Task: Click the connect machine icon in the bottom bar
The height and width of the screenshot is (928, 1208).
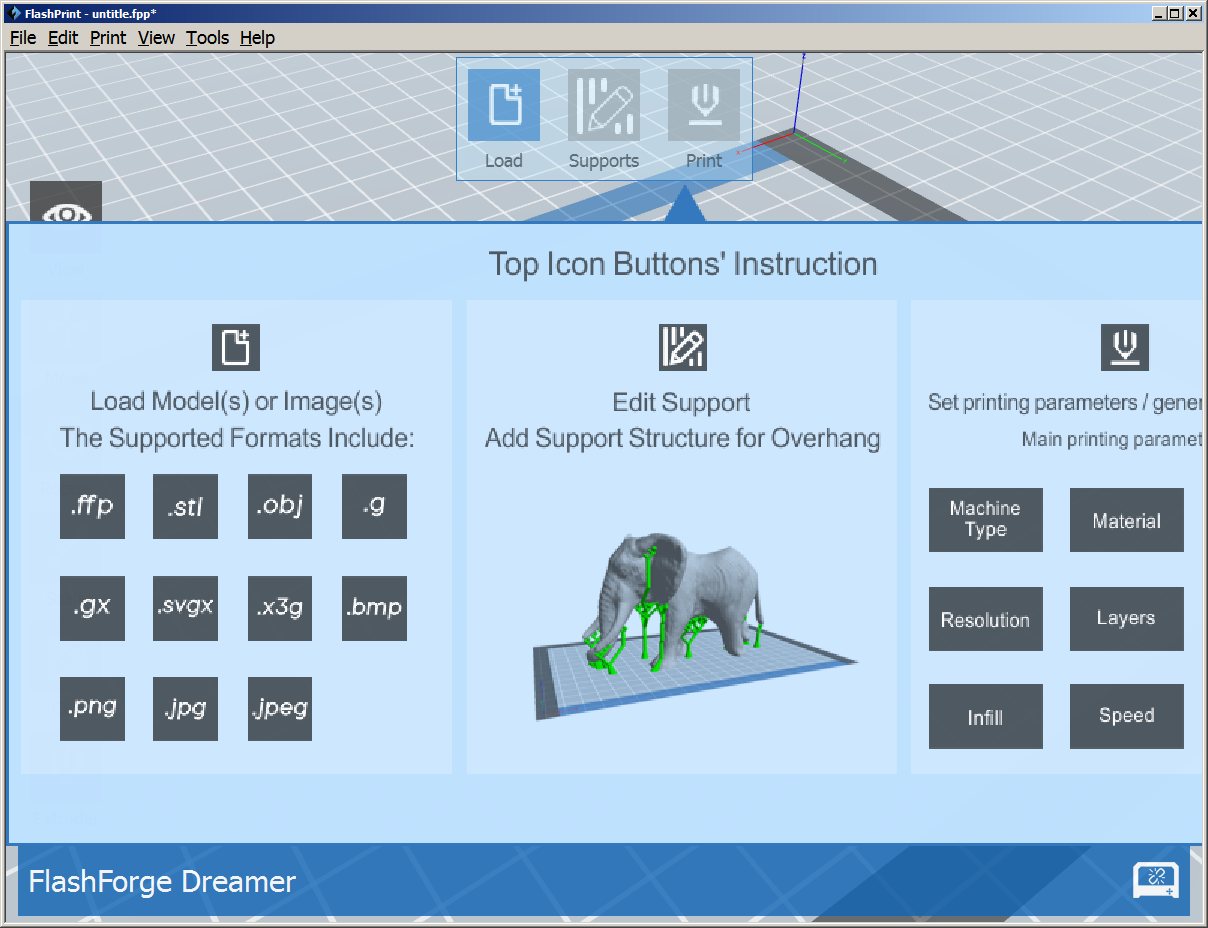Action: tap(1156, 881)
